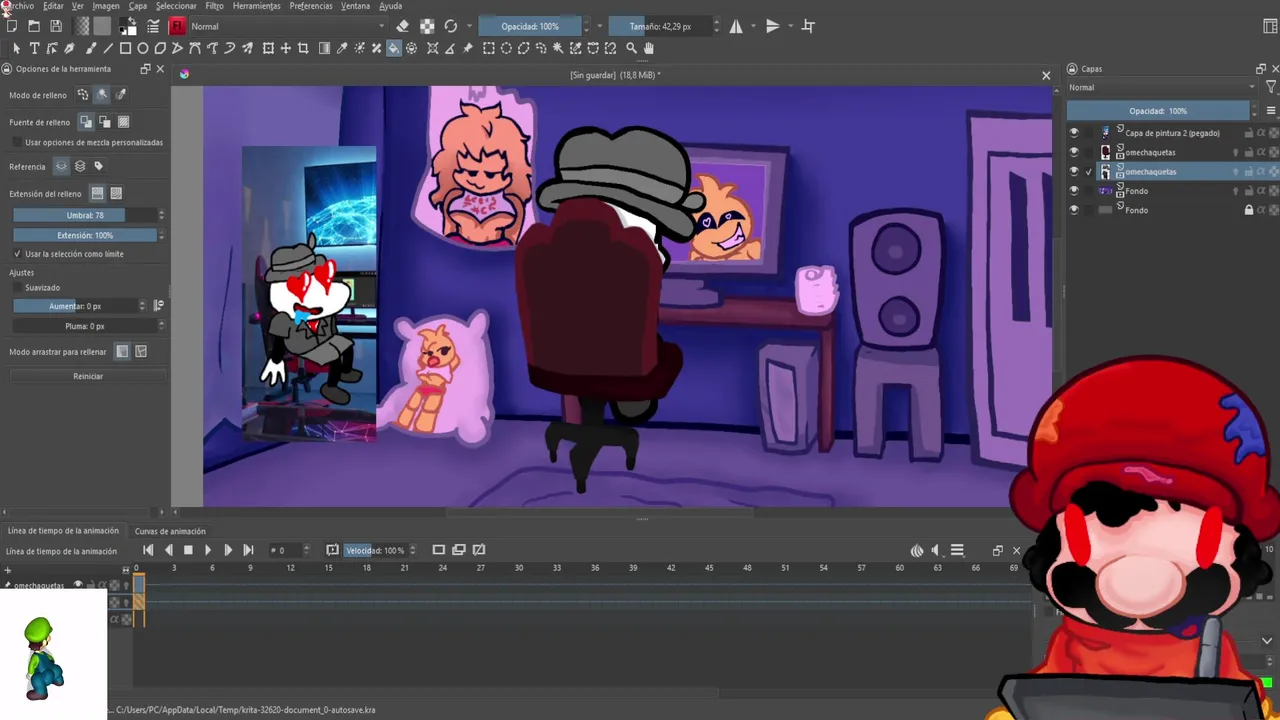The image size is (1280, 720).
Task: Select the Text tool
Action: (x=34, y=48)
